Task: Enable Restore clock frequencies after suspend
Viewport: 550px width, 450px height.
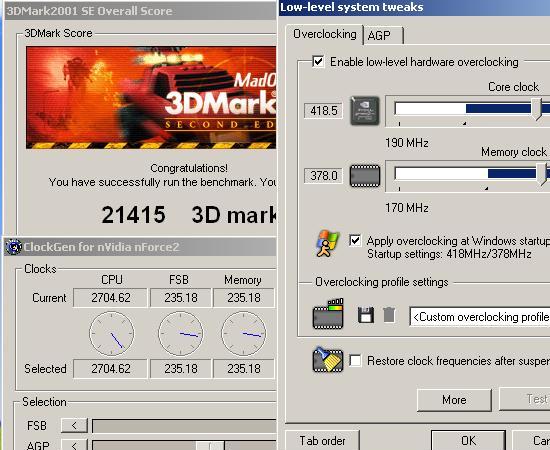Action: click(355, 361)
